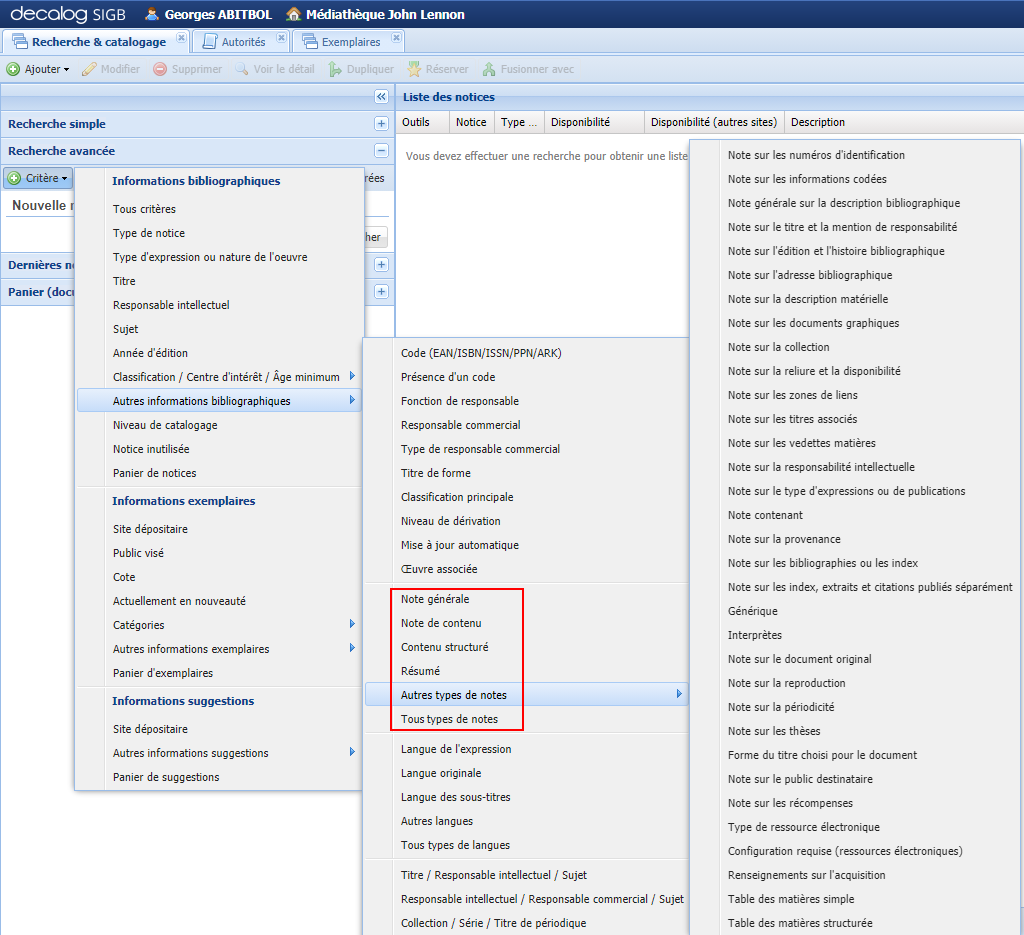Select Année d'édition criterion
The image size is (1024, 935).
pyautogui.click(x=150, y=353)
